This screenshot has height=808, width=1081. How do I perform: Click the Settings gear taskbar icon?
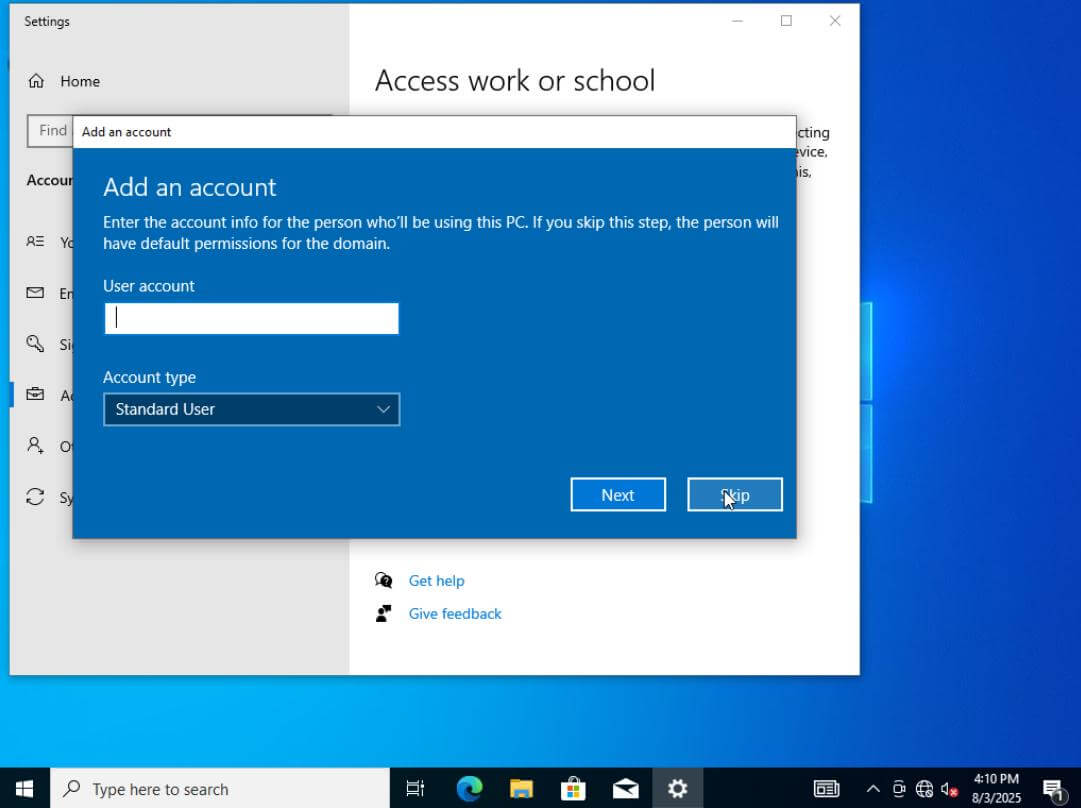[x=678, y=788]
